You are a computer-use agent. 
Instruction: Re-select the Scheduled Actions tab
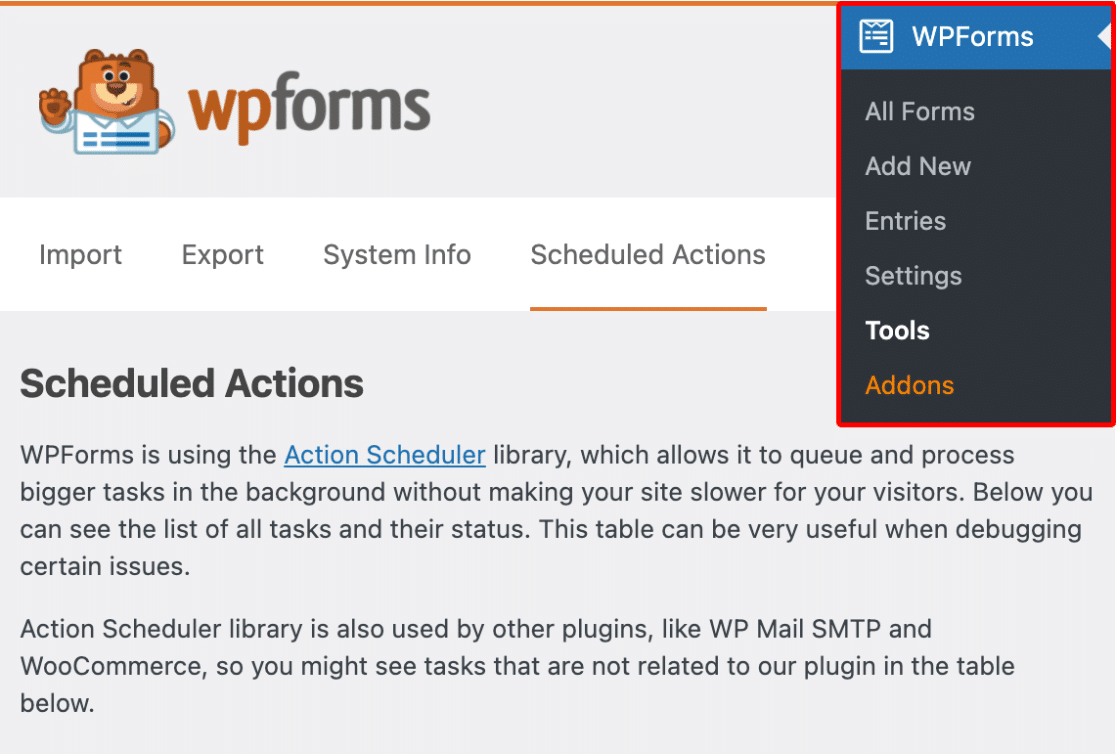point(647,255)
